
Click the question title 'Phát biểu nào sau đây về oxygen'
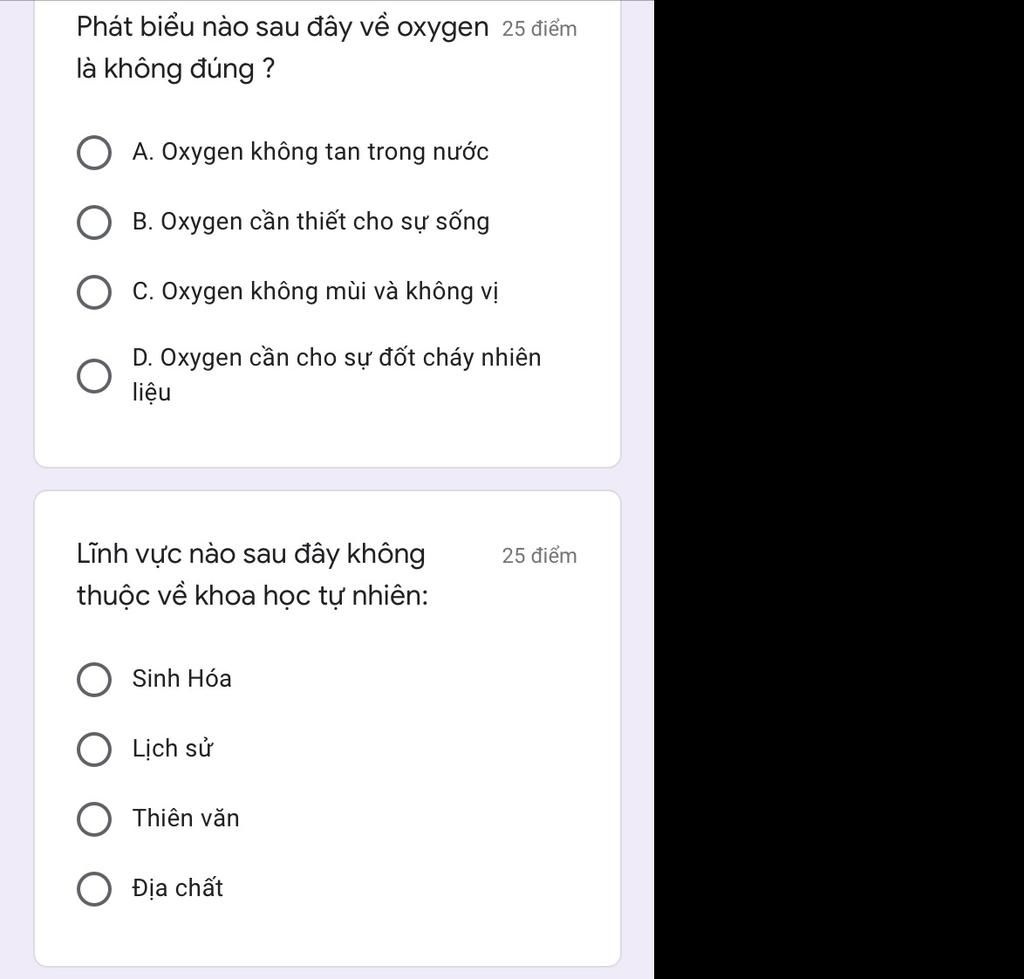tap(282, 27)
